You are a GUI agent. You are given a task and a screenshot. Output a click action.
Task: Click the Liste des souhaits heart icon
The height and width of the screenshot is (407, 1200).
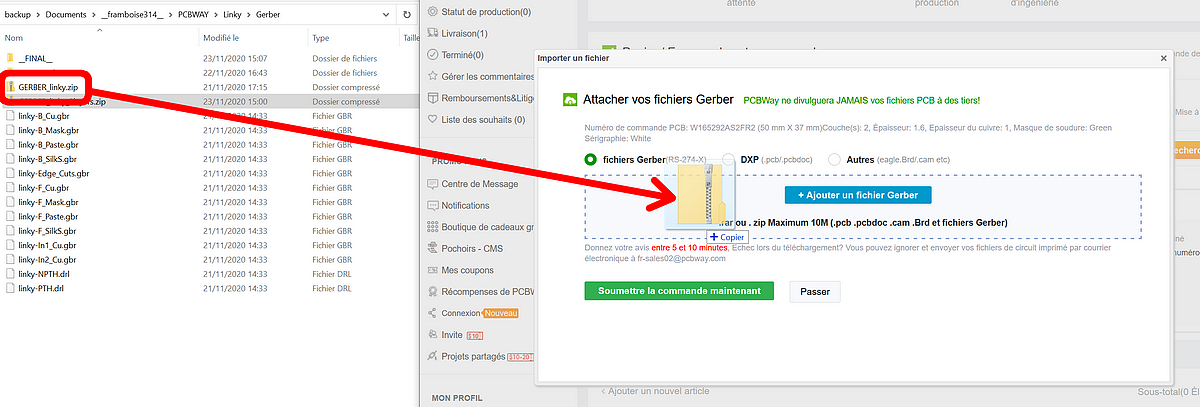[432, 120]
